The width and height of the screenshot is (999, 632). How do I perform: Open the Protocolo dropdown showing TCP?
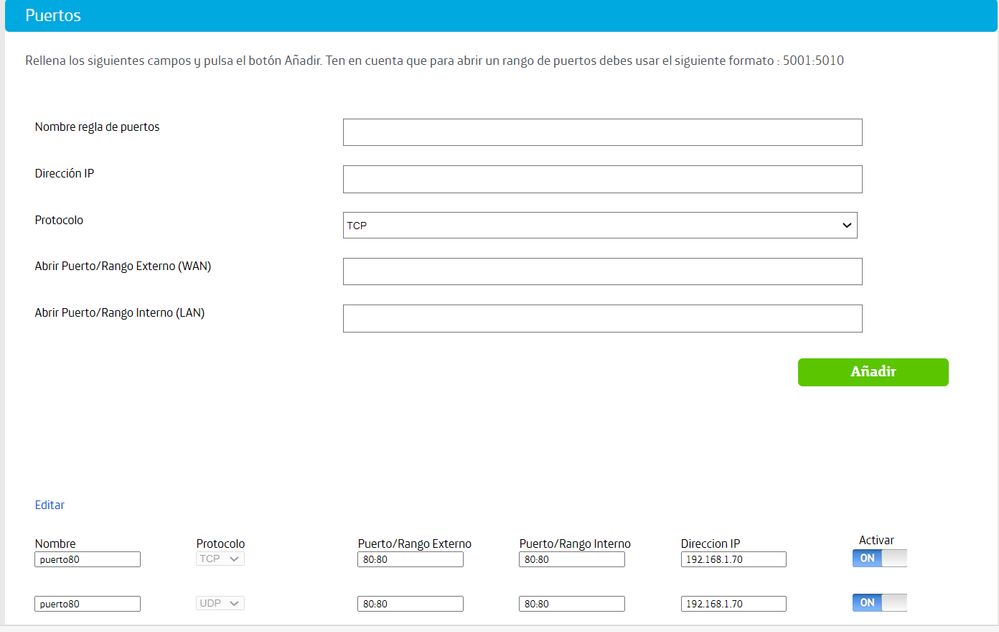[x=600, y=226]
